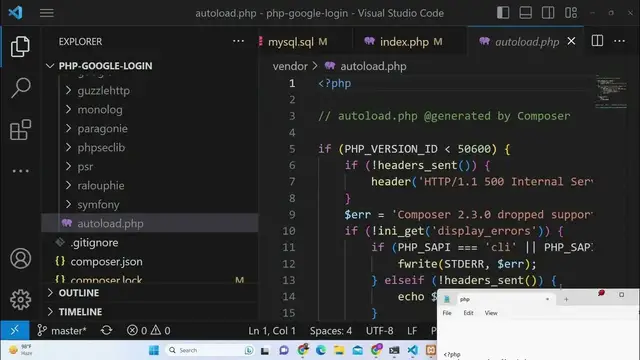Image resolution: width=640 pixels, height=360 pixels.
Task: Click line number 10 in the gutter
Action: coord(289,231)
